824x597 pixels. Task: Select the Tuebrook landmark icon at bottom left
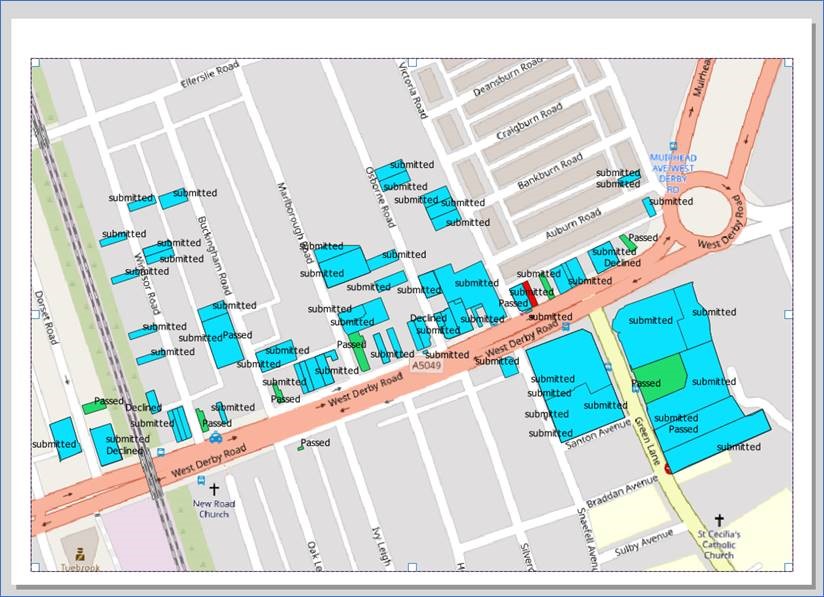[x=80, y=553]
